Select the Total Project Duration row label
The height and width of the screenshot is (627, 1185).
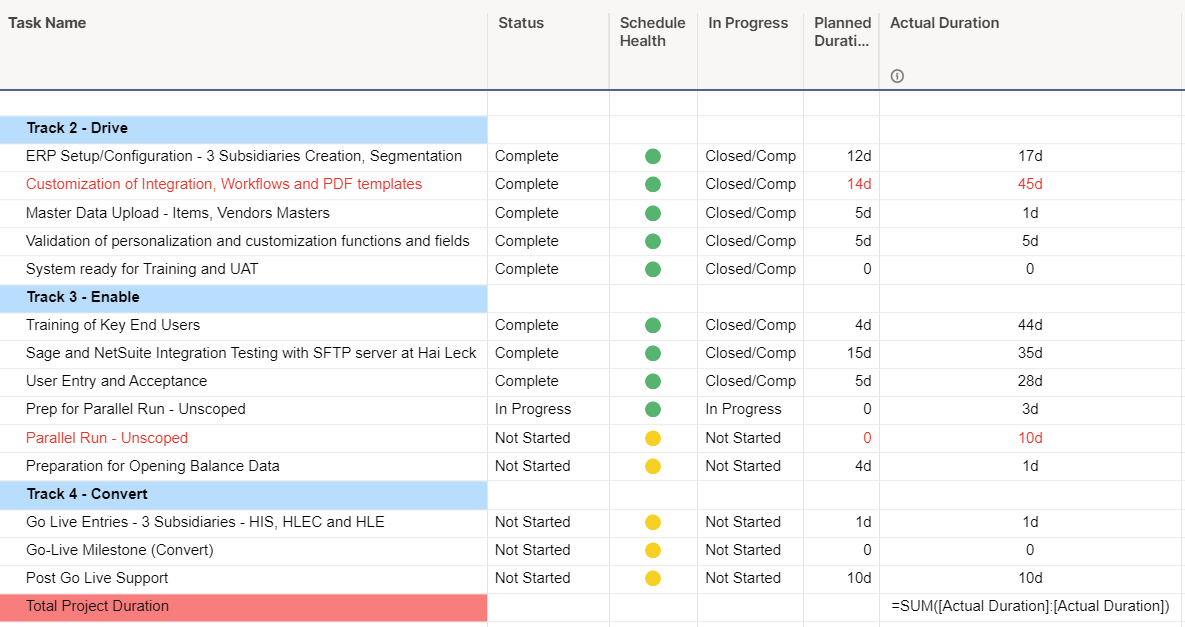point(97,606)
